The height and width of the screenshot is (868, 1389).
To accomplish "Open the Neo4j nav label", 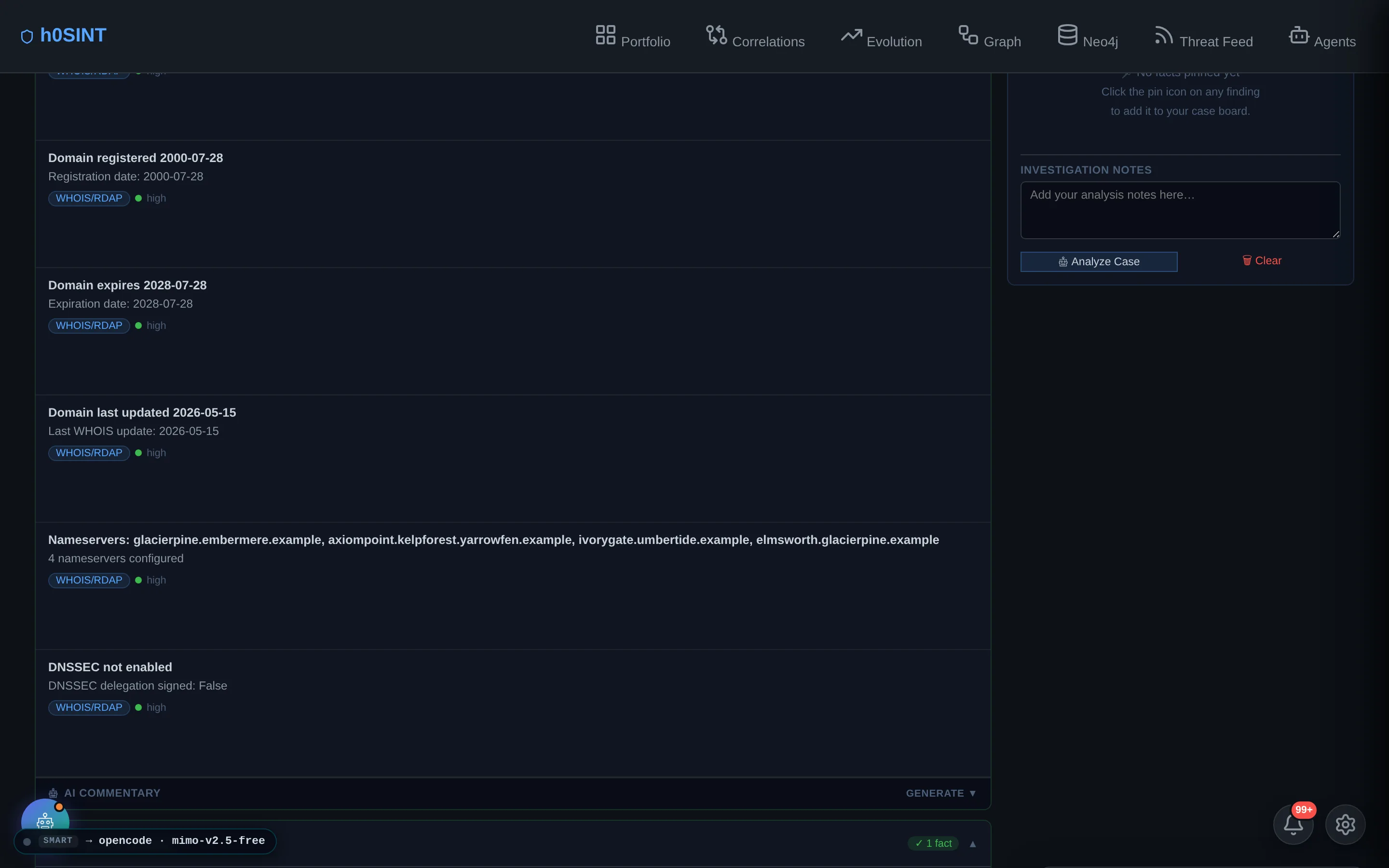I will click(x=1100, y=42).
